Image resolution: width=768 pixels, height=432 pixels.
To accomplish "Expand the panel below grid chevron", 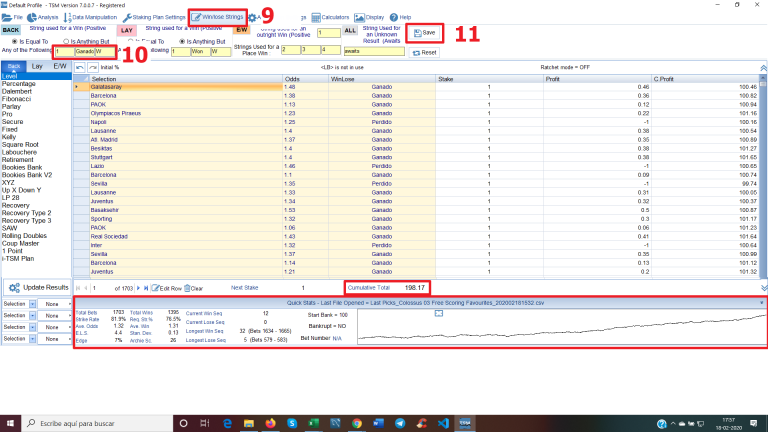I will click(764, 288).
